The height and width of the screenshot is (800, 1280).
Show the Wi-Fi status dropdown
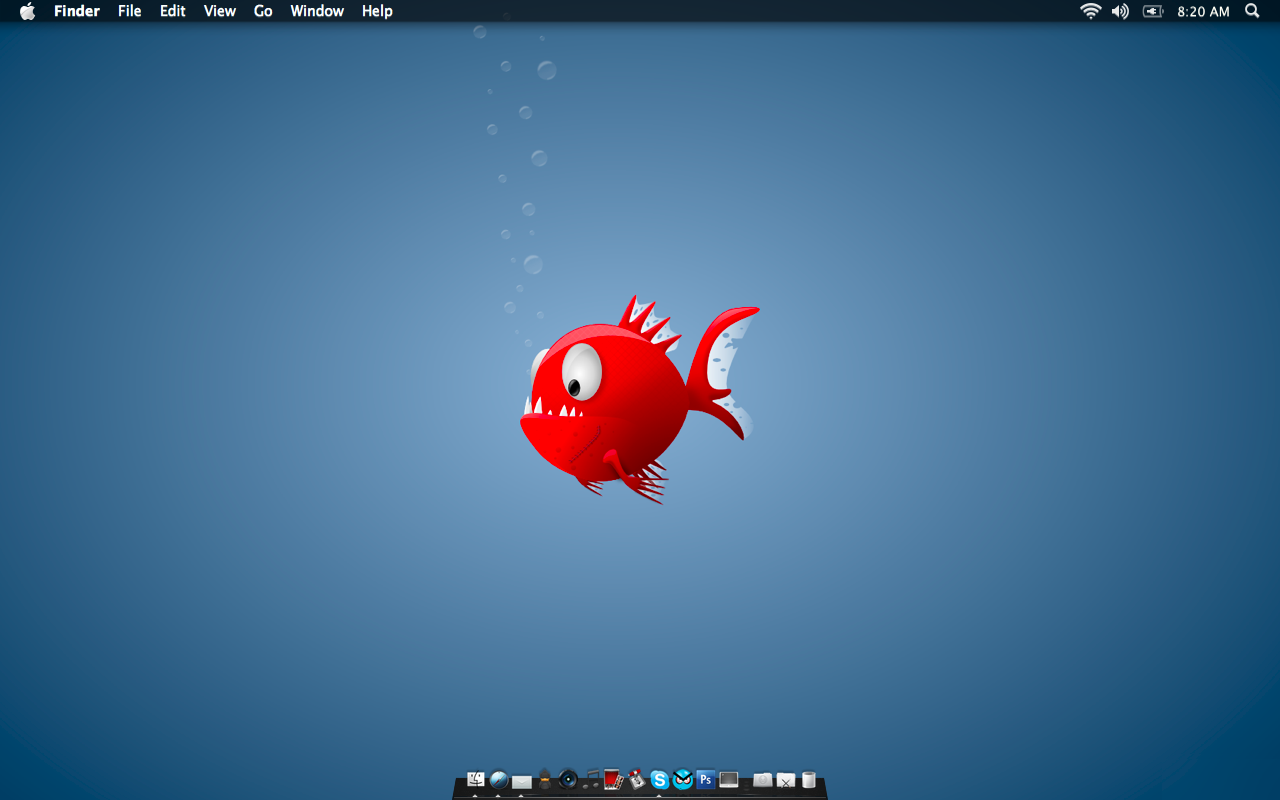click(1090, 11)
